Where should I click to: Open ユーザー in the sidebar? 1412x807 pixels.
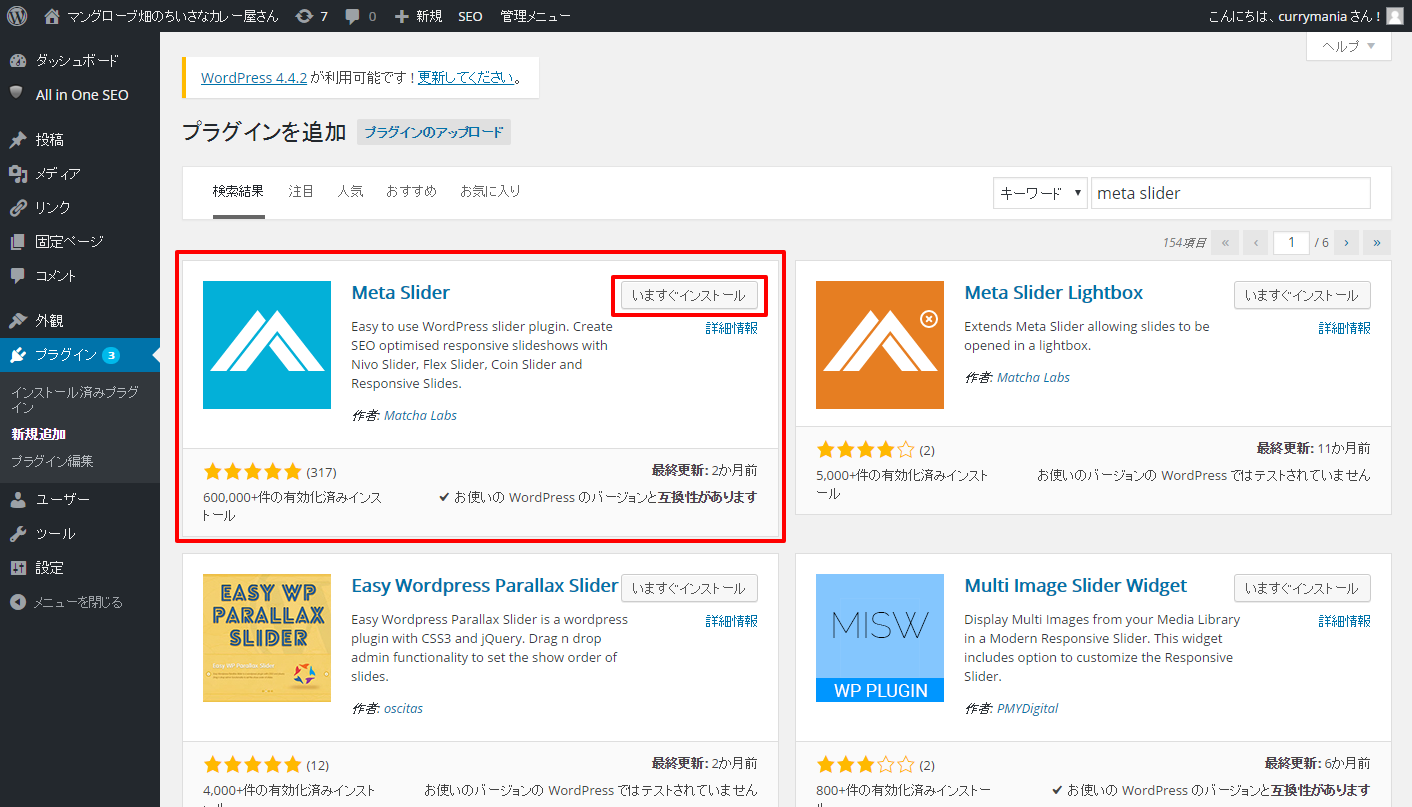pyautogui.click(x=80, y=499)
